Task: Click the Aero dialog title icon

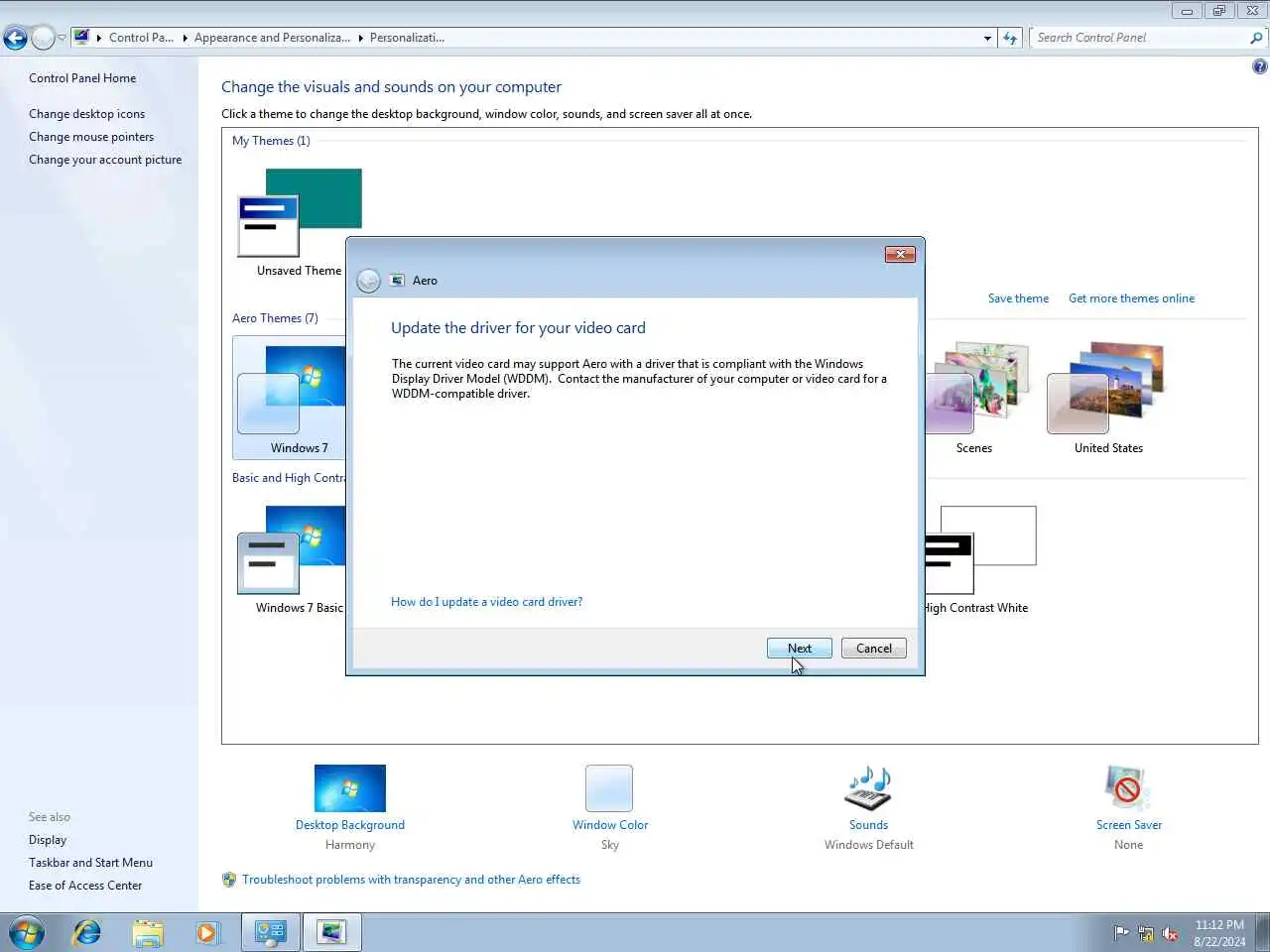Action: [x=397, y=281]
